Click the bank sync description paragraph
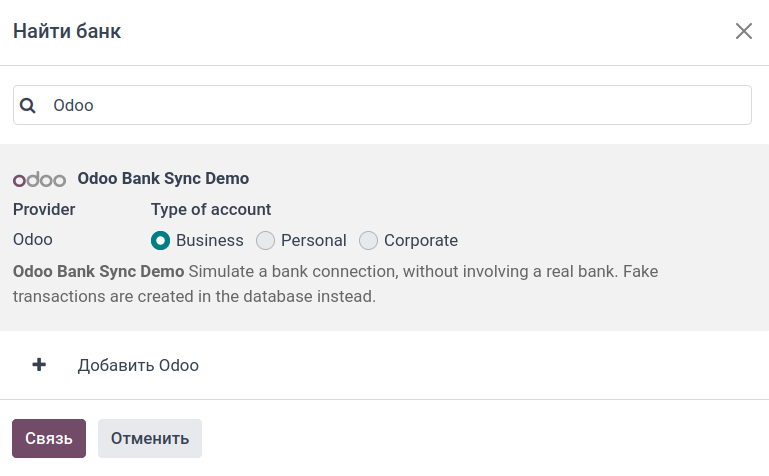 [x=335, y=284]
